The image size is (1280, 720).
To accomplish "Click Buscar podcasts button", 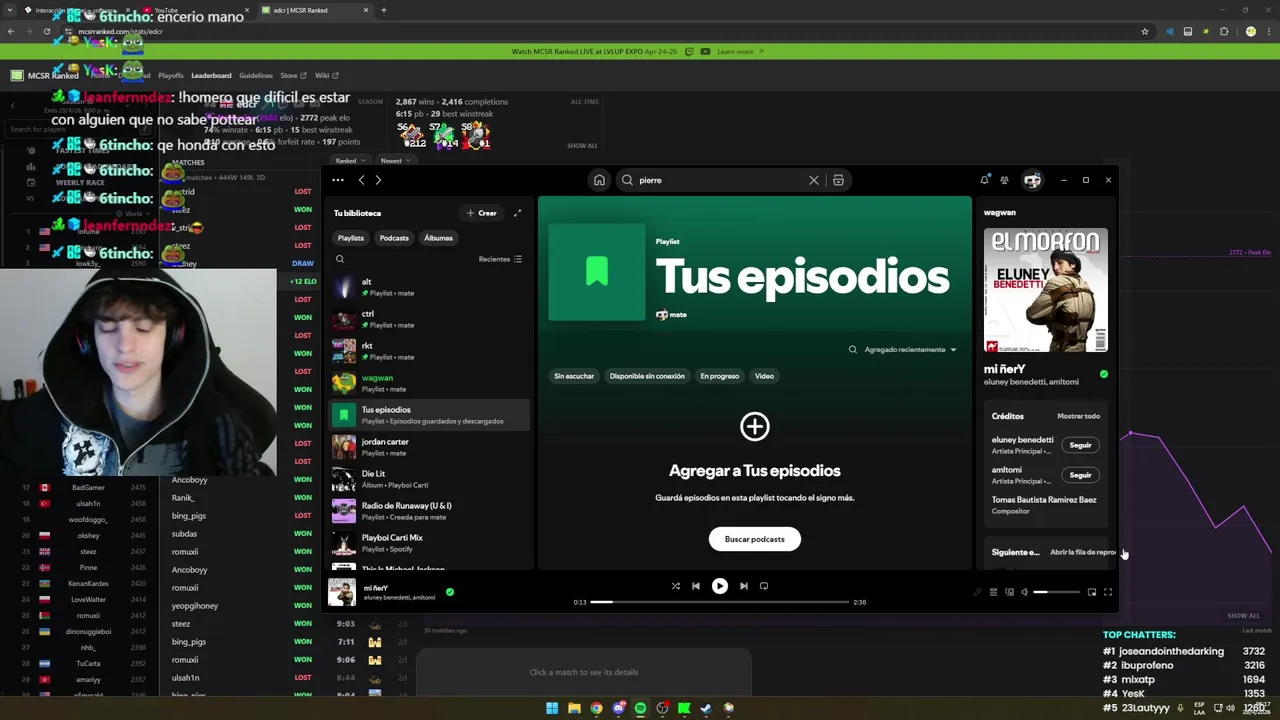I will [755, 539].
